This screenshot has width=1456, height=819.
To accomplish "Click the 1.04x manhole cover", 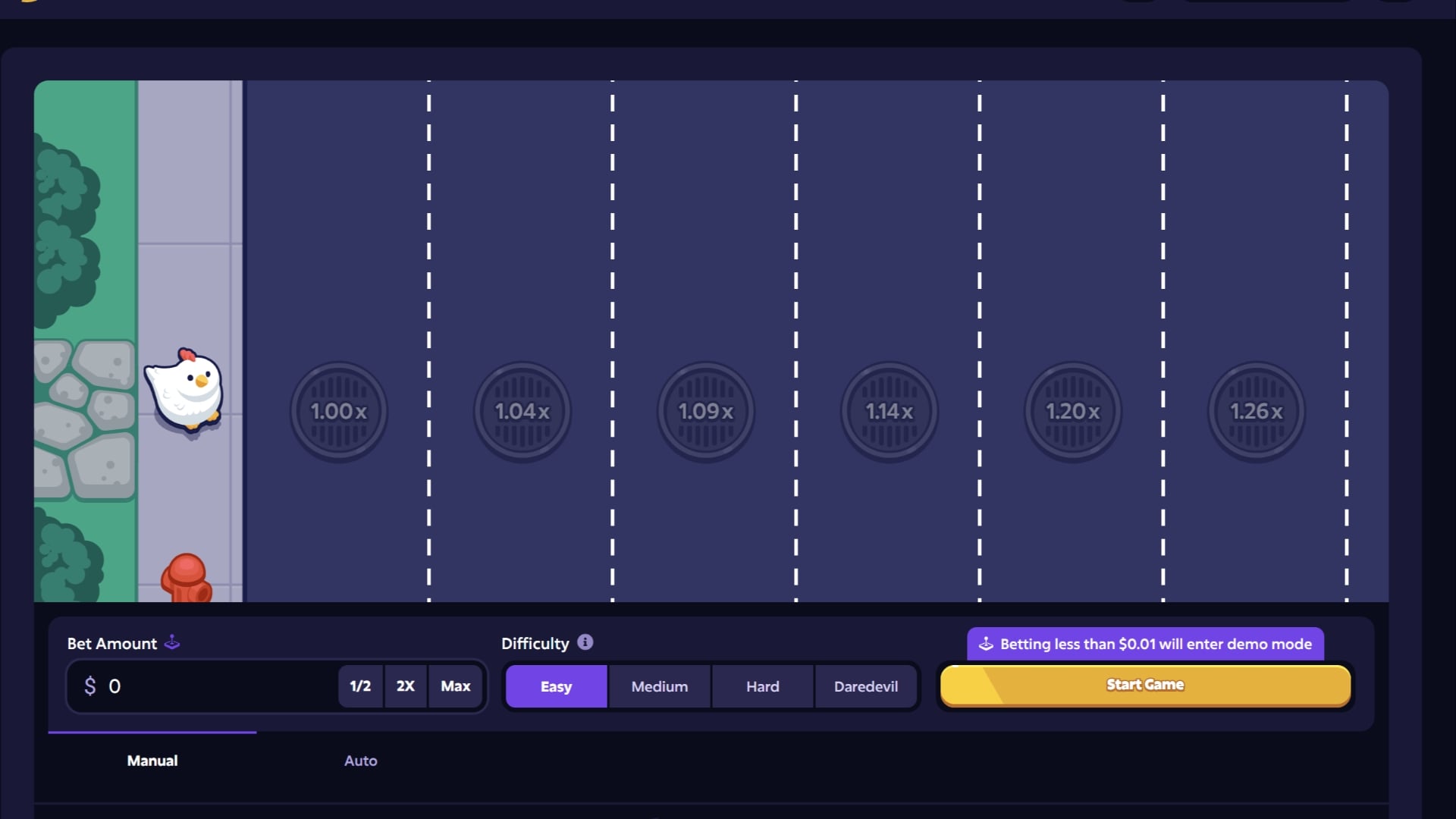I will (x=522, y=412).
